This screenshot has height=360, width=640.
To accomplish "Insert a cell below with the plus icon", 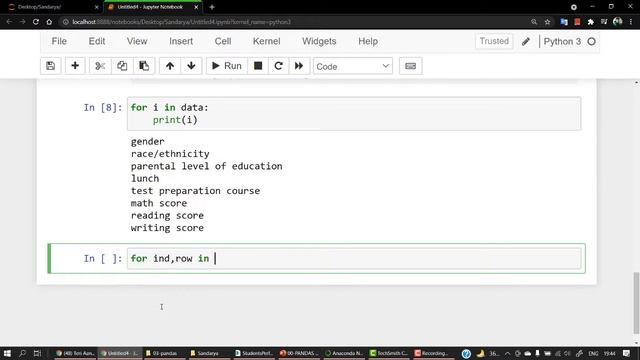I will (75, 66).
